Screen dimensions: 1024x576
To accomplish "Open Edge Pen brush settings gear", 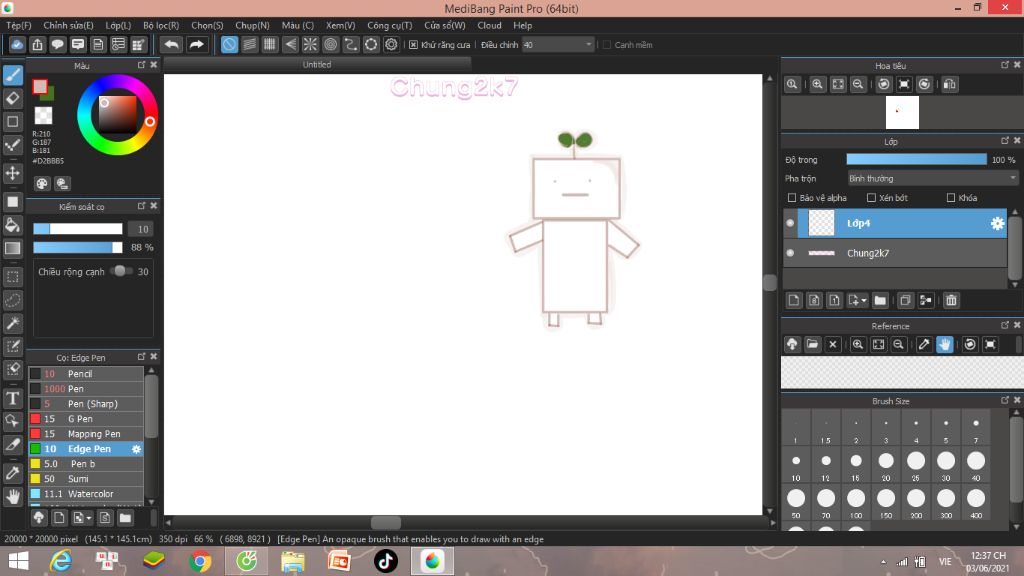I will pos(136,449).
